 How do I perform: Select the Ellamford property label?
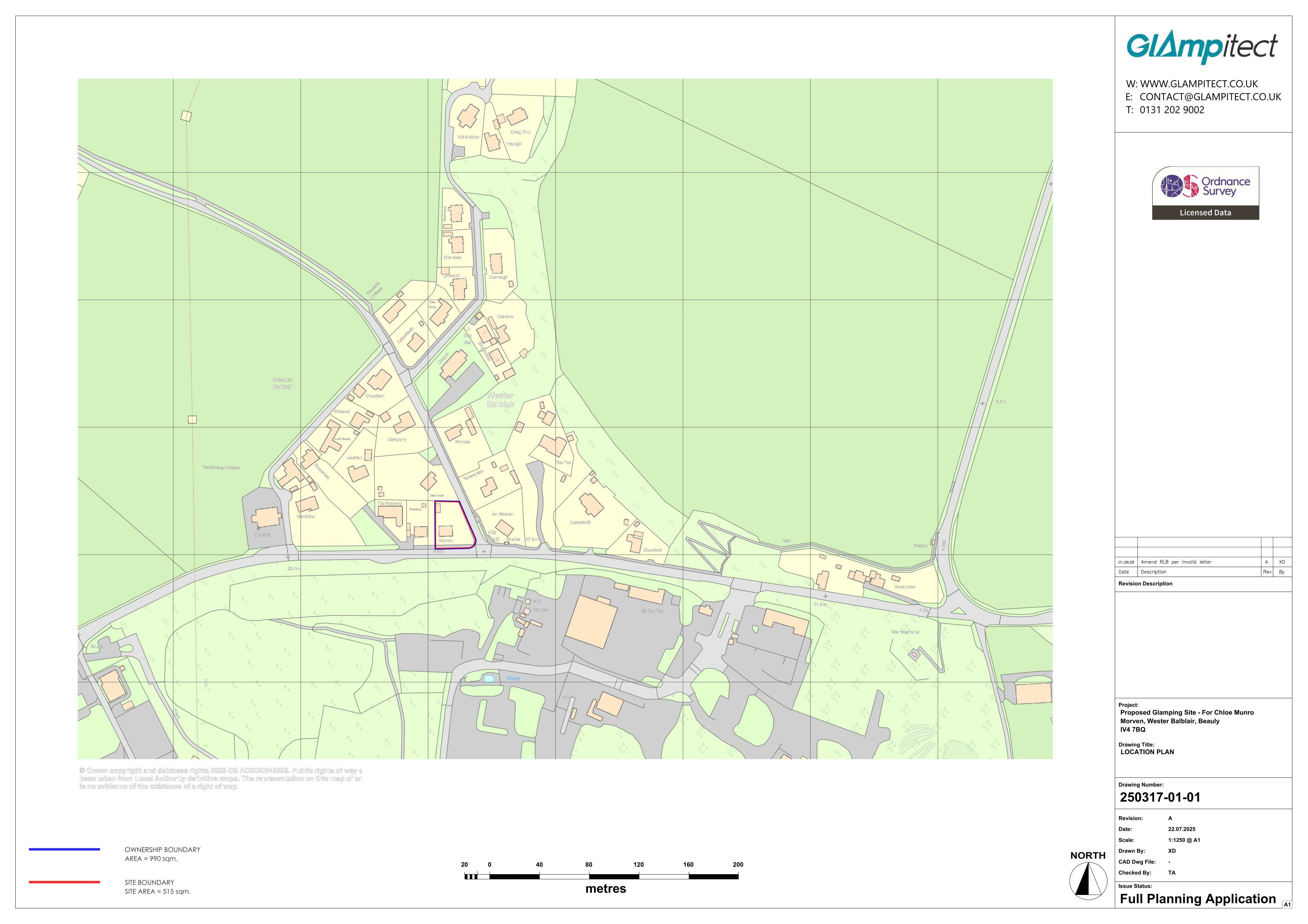(652, 550)
